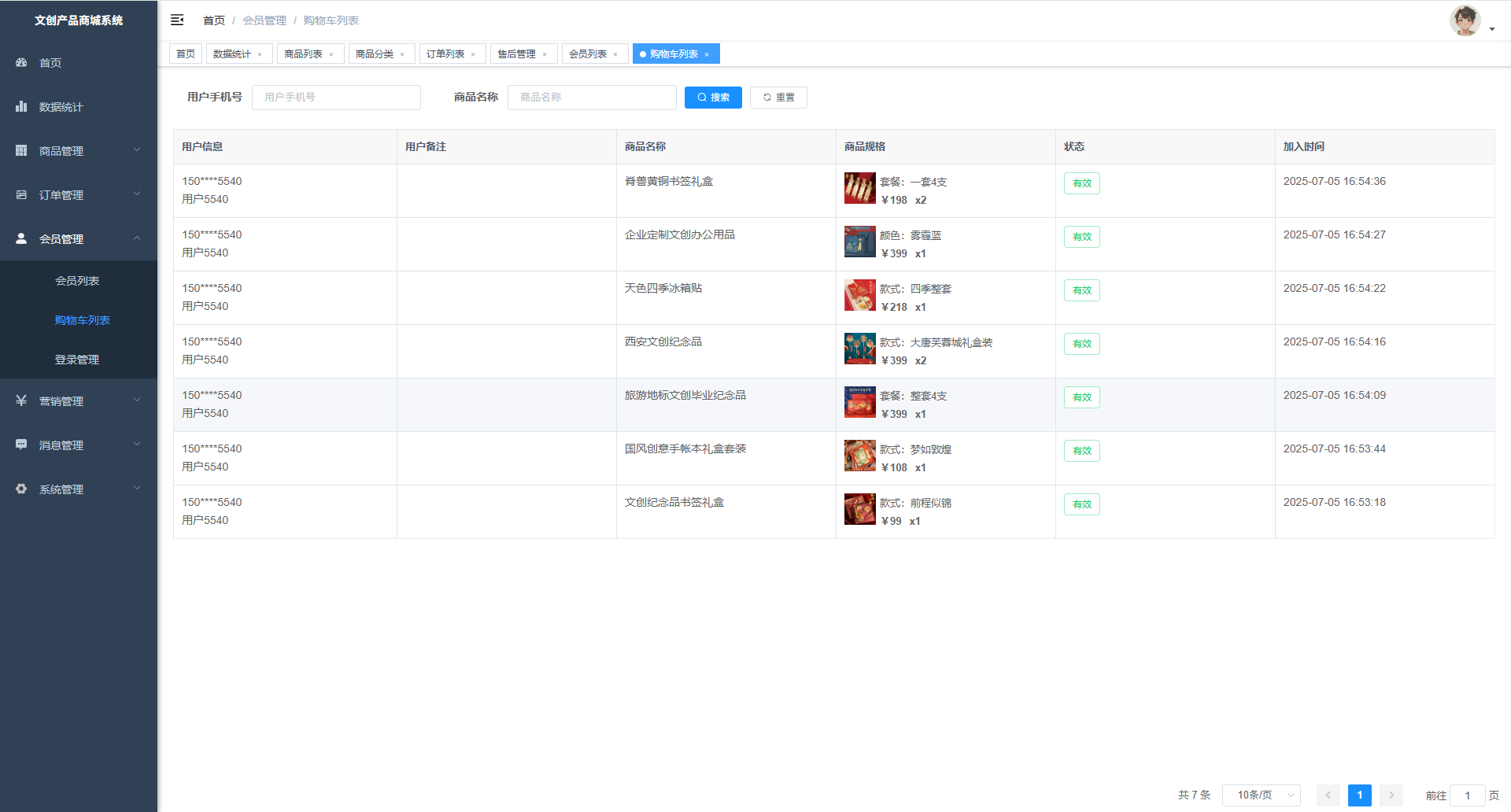The height and width of the screenshot is (812, 1511).
Task: Click the blue 搜索 button
Action: pos(713,98)
